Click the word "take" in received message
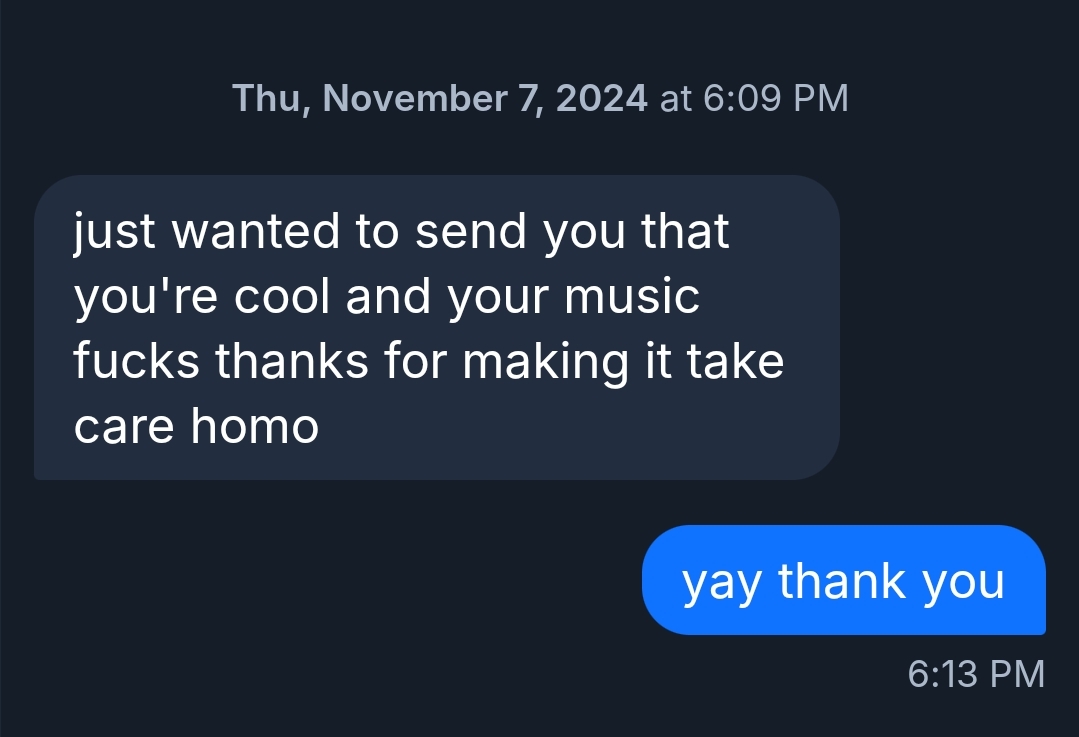This screenshot has width=1079, height=737. coord(735,362)
